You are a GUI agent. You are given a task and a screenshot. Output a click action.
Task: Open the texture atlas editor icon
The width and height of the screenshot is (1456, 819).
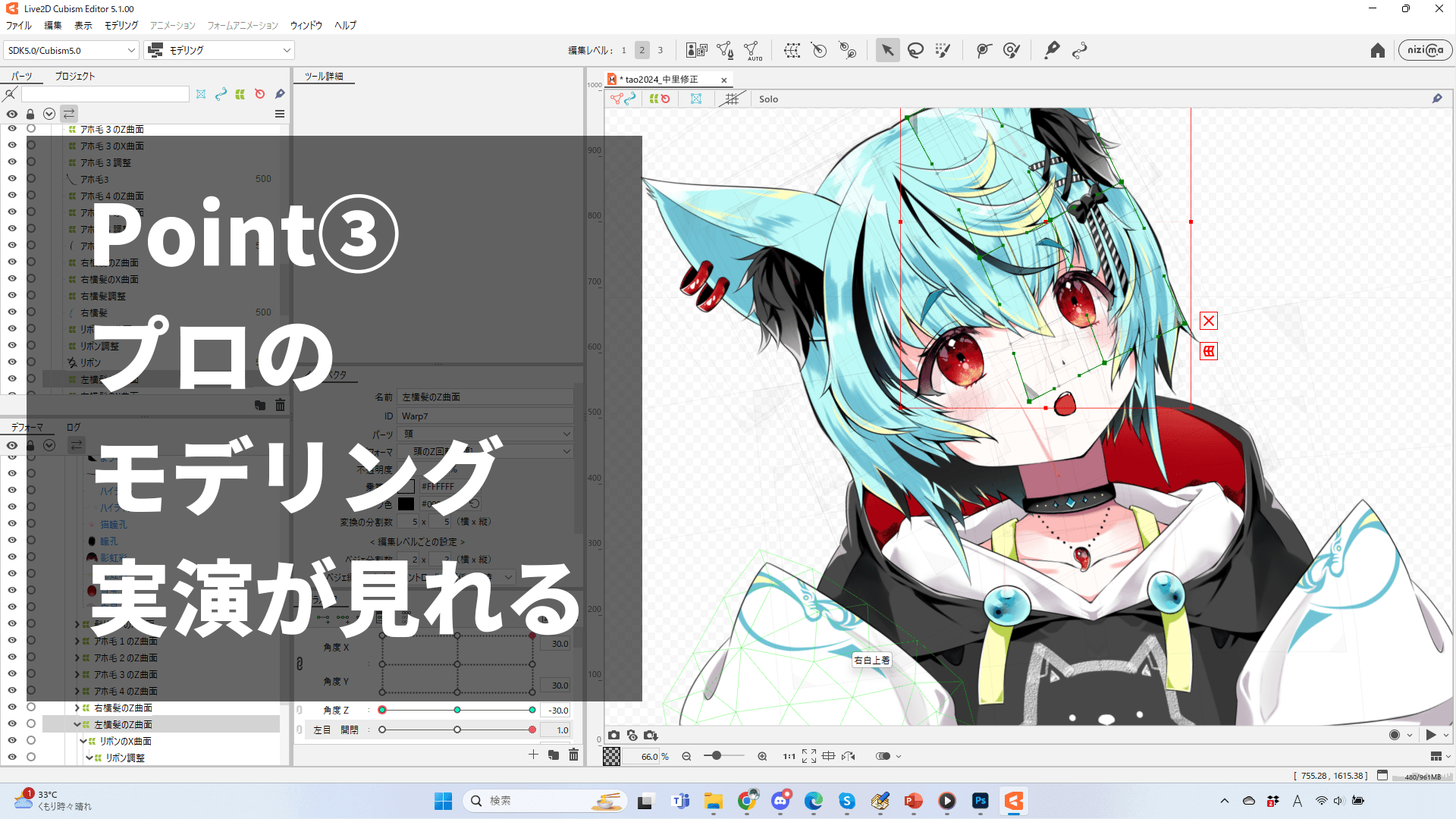696,51
